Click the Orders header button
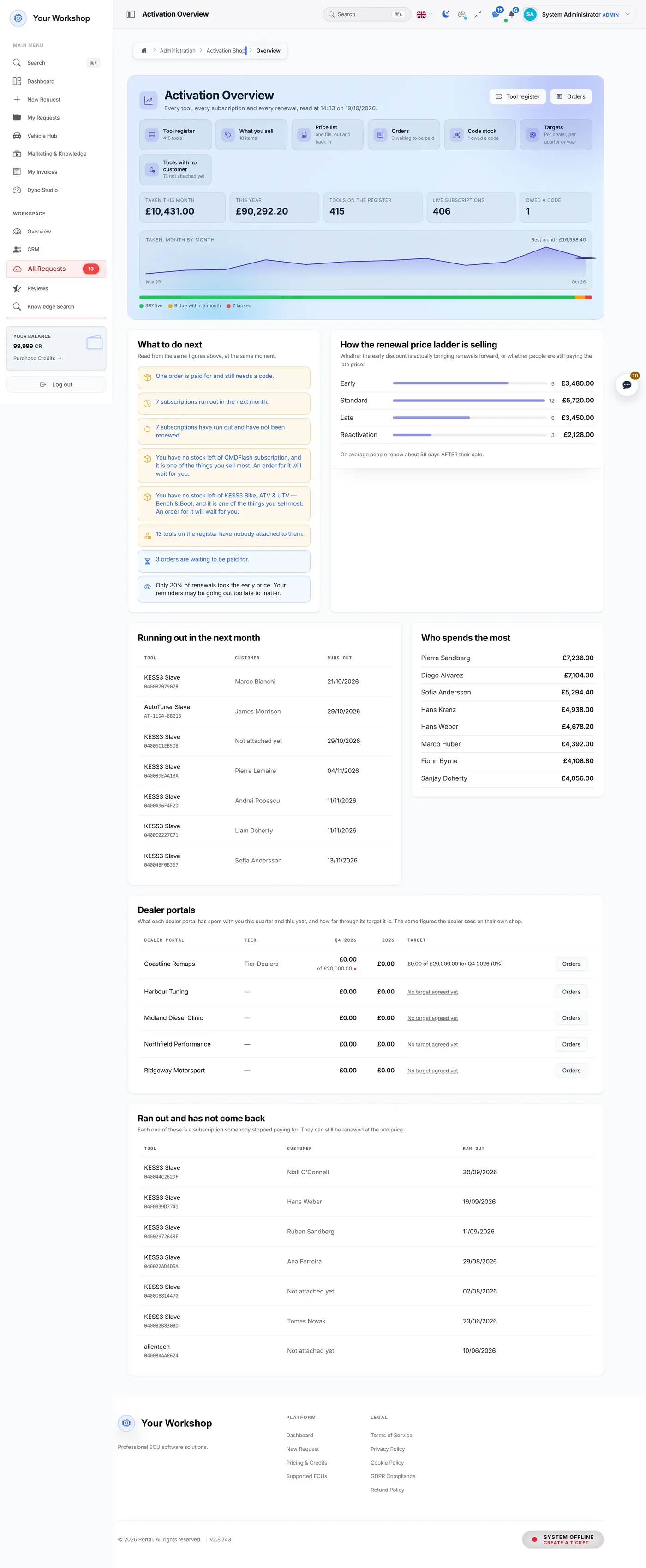This screenshot has width=646, height=1568. point(571,96)
